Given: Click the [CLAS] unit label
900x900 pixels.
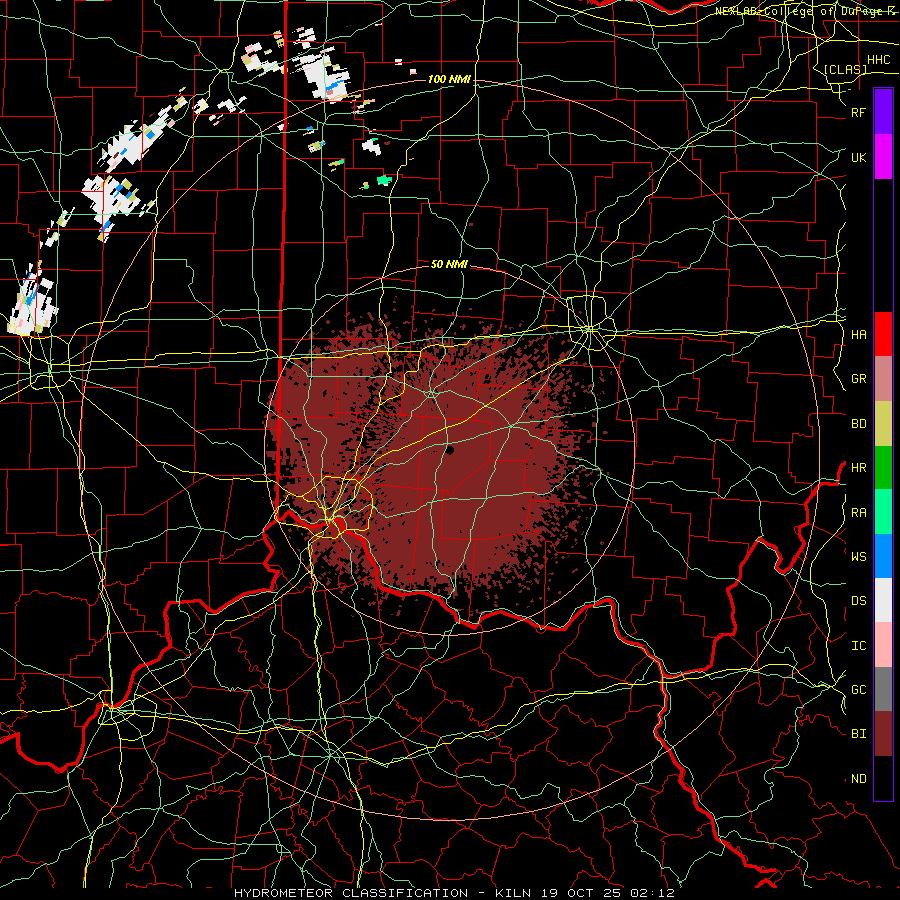Looking at the screenshot, I should click(845, 69).
